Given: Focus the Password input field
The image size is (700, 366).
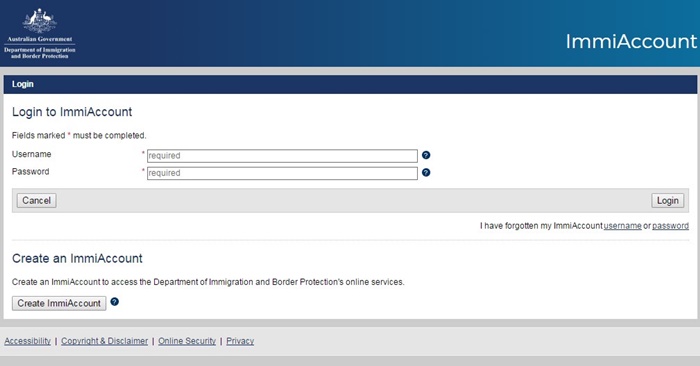Looking at the screenshot, I should [x=282, y=173].
